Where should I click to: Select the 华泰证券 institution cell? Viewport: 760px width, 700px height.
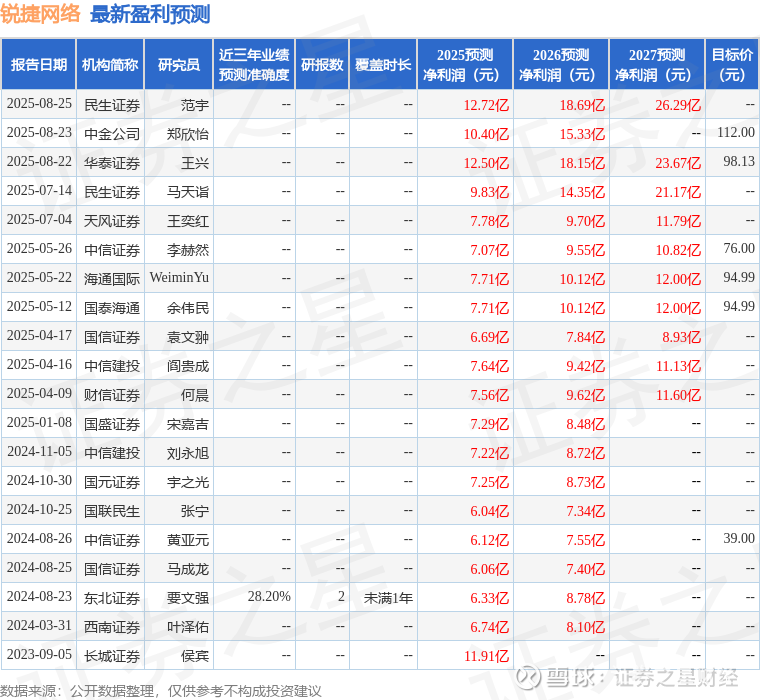[112, 163]
